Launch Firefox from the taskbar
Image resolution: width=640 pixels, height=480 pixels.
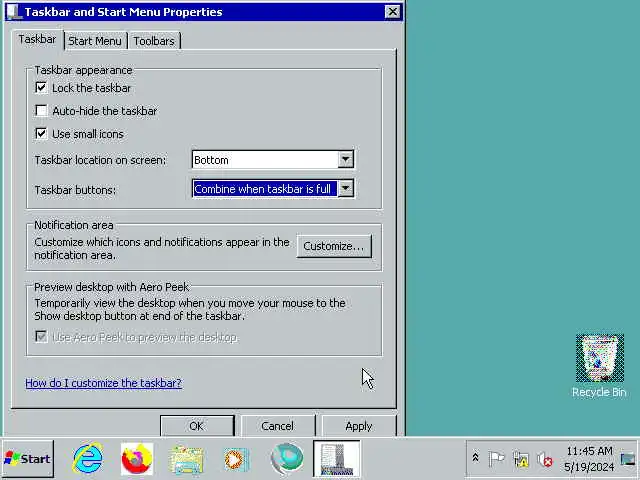click(137, 459)
